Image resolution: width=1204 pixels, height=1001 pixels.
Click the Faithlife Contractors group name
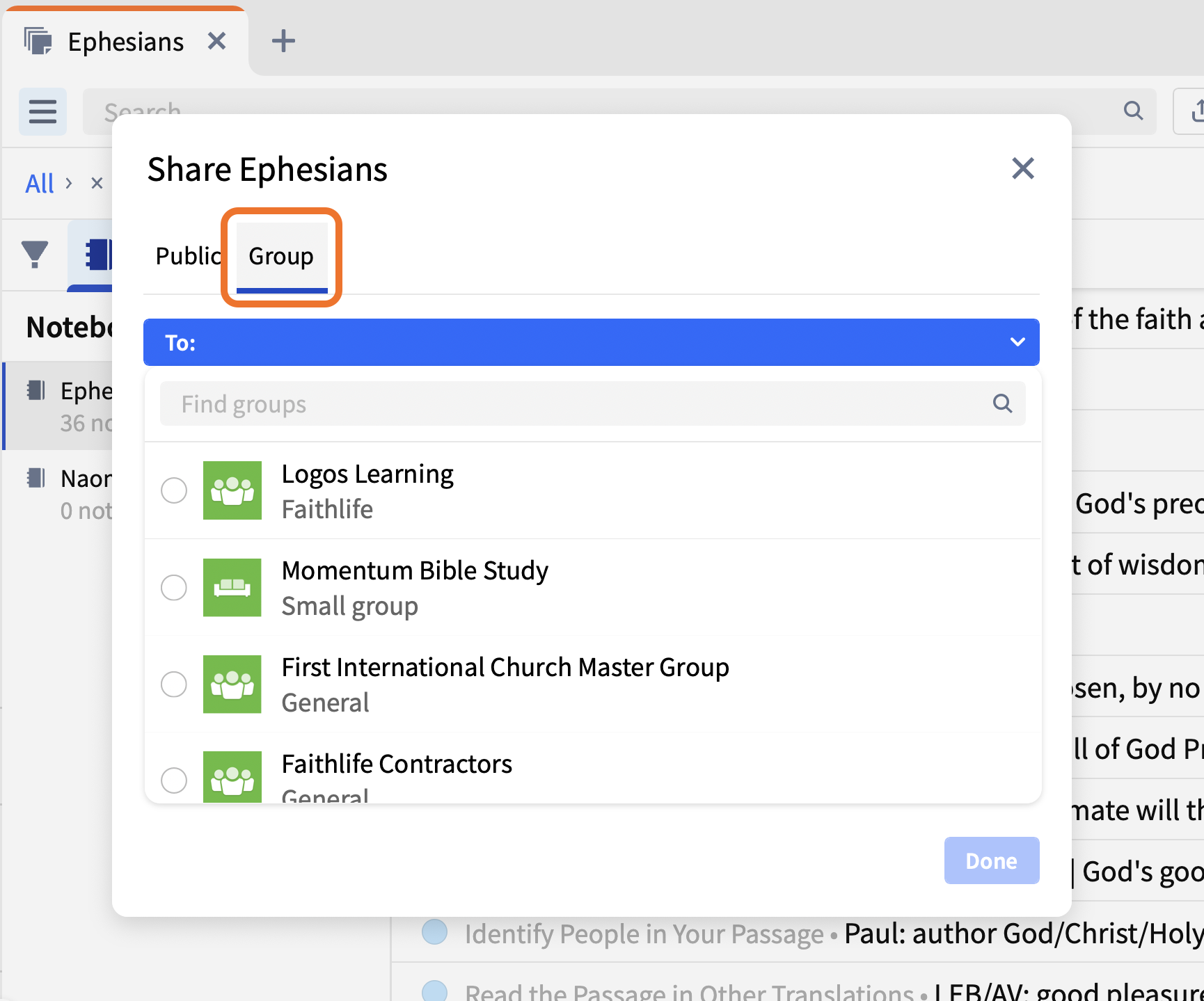click(x=397, y=764)
